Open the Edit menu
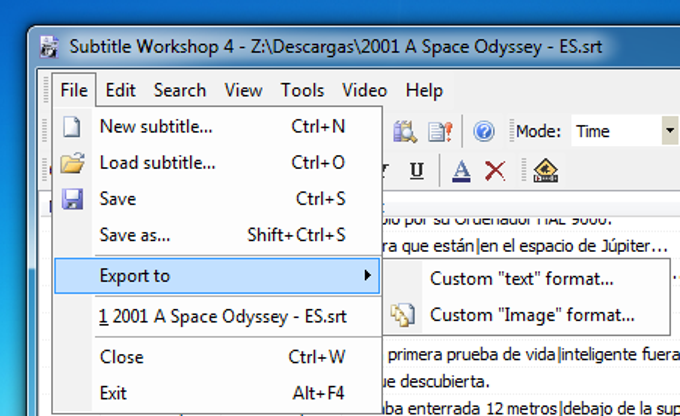This screenshot has width=680, height=416. 121,90
